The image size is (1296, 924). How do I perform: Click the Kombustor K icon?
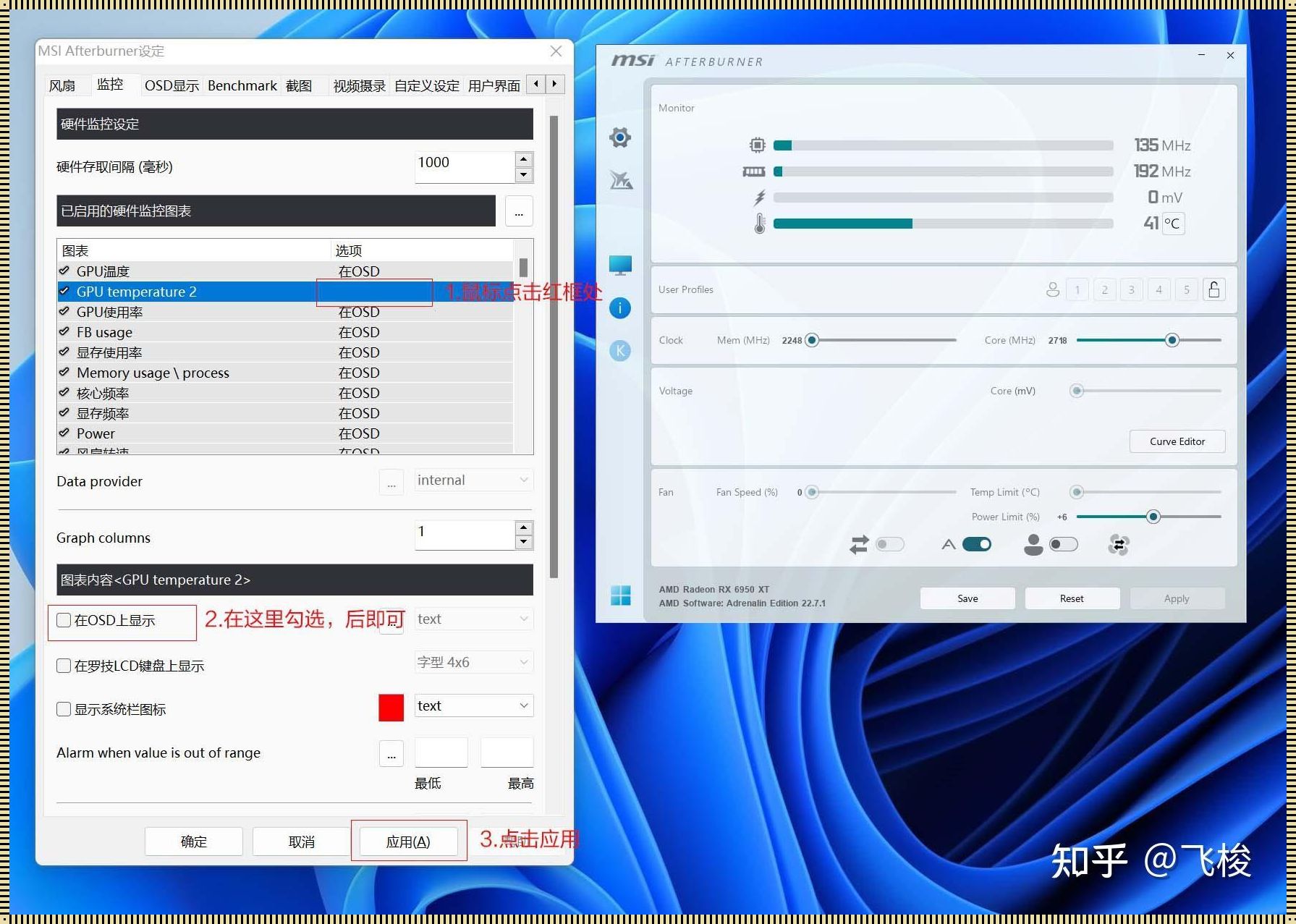[620, 351]
